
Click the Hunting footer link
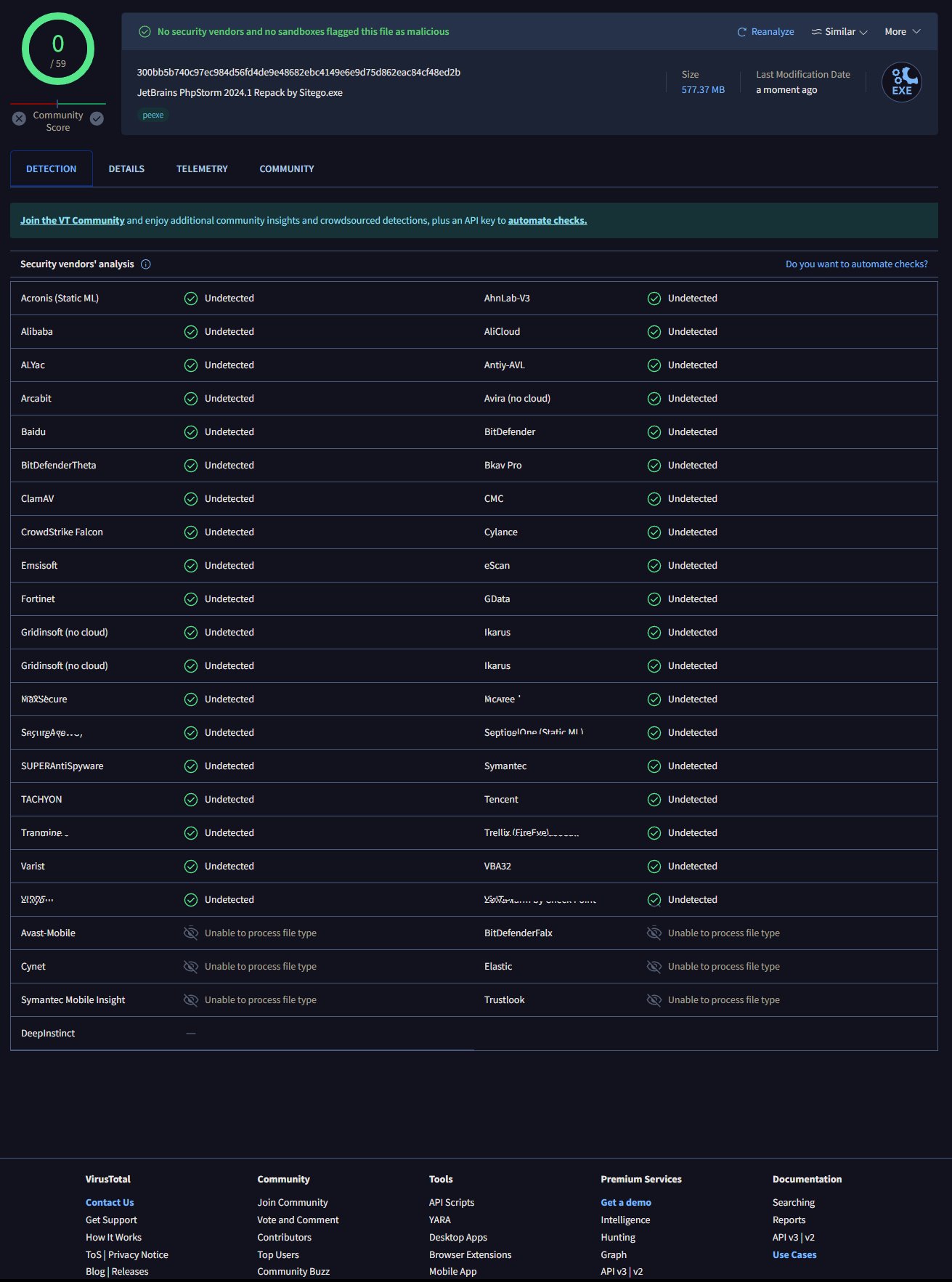[x=618, y=1238]
